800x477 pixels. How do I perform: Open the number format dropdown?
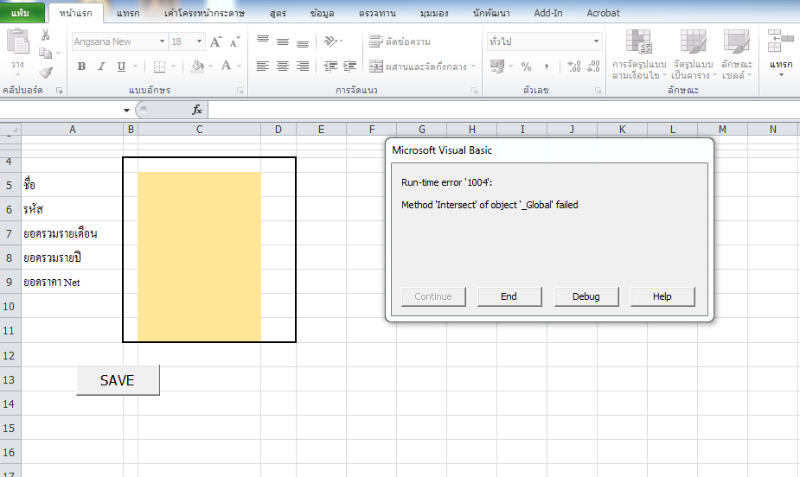596,42
